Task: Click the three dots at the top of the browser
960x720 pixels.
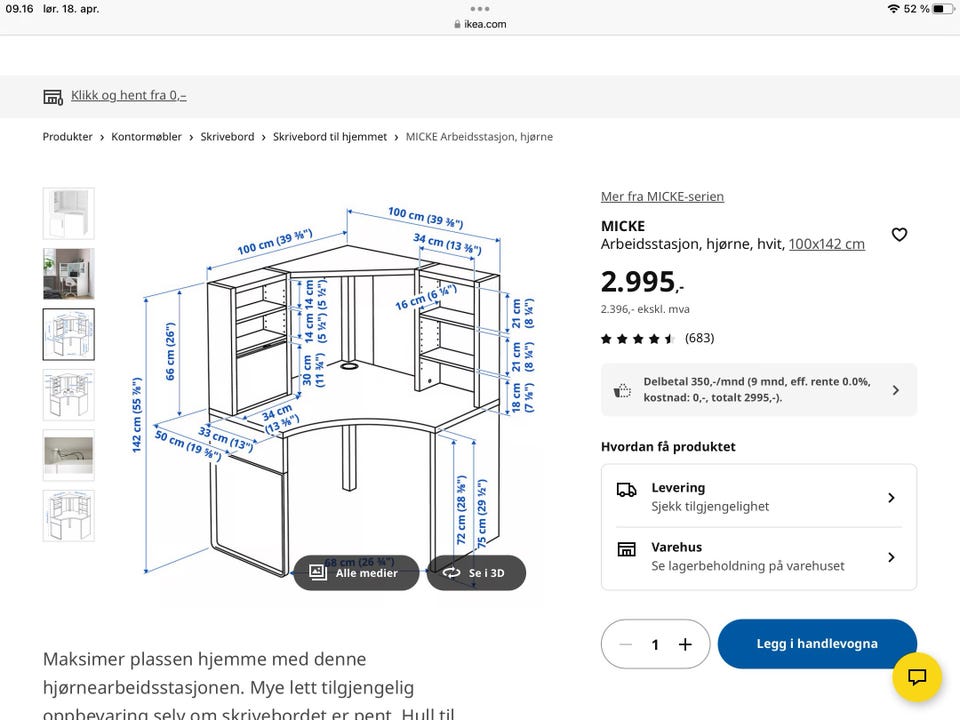Action: click(x=479, y=9)
